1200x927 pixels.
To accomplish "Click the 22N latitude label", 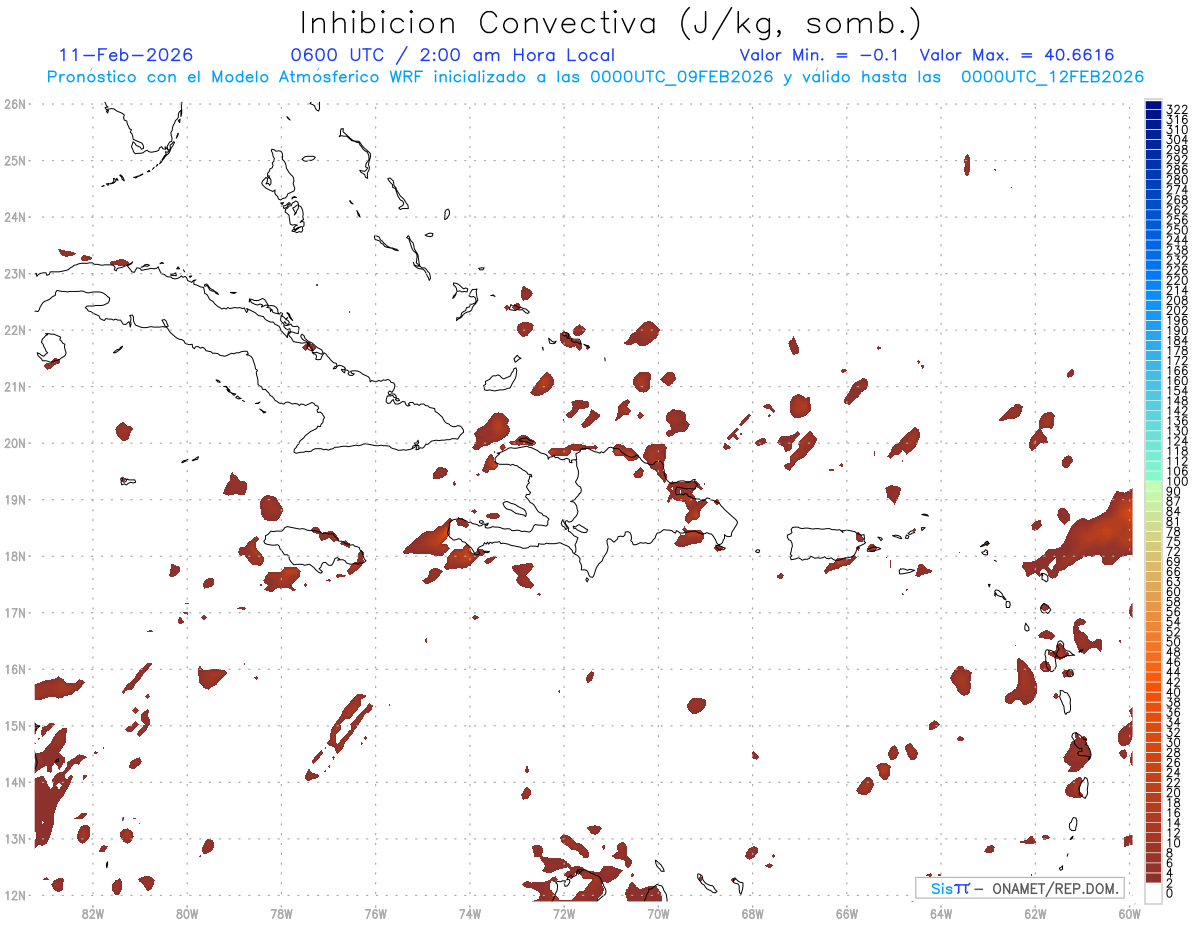I will tap(14, 330).
